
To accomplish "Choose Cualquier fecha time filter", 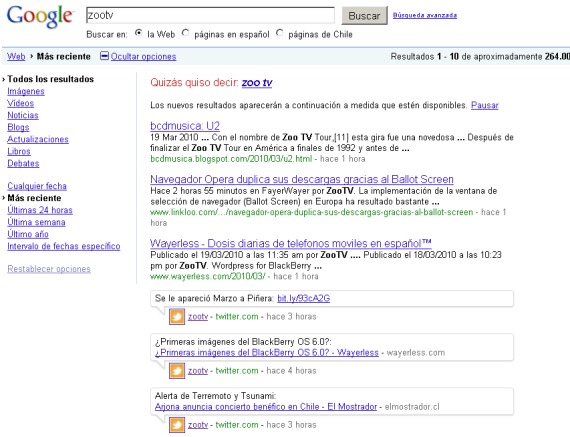I will 37,186.
